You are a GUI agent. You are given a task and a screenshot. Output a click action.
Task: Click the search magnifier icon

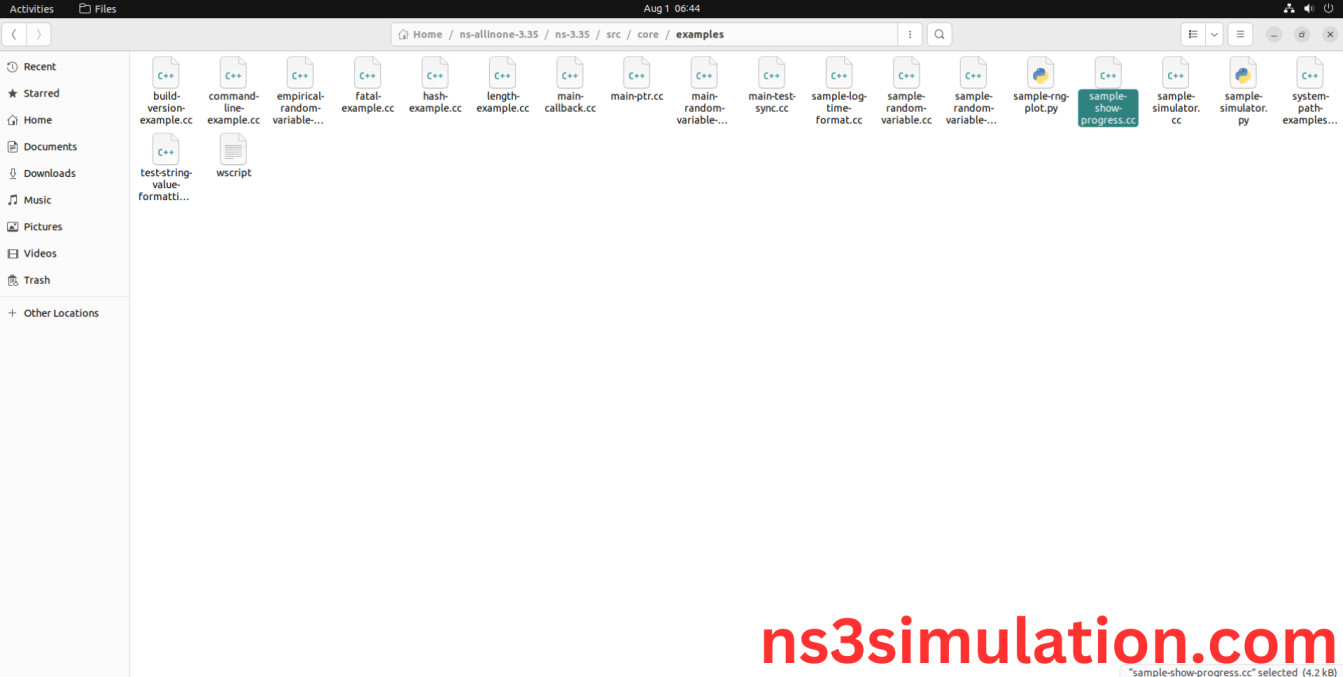click(x=939, y=34)
